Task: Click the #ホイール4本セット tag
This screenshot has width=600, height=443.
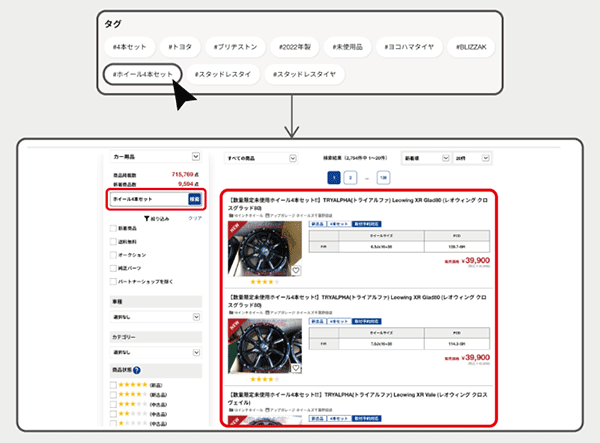Action: pos(142,74)
